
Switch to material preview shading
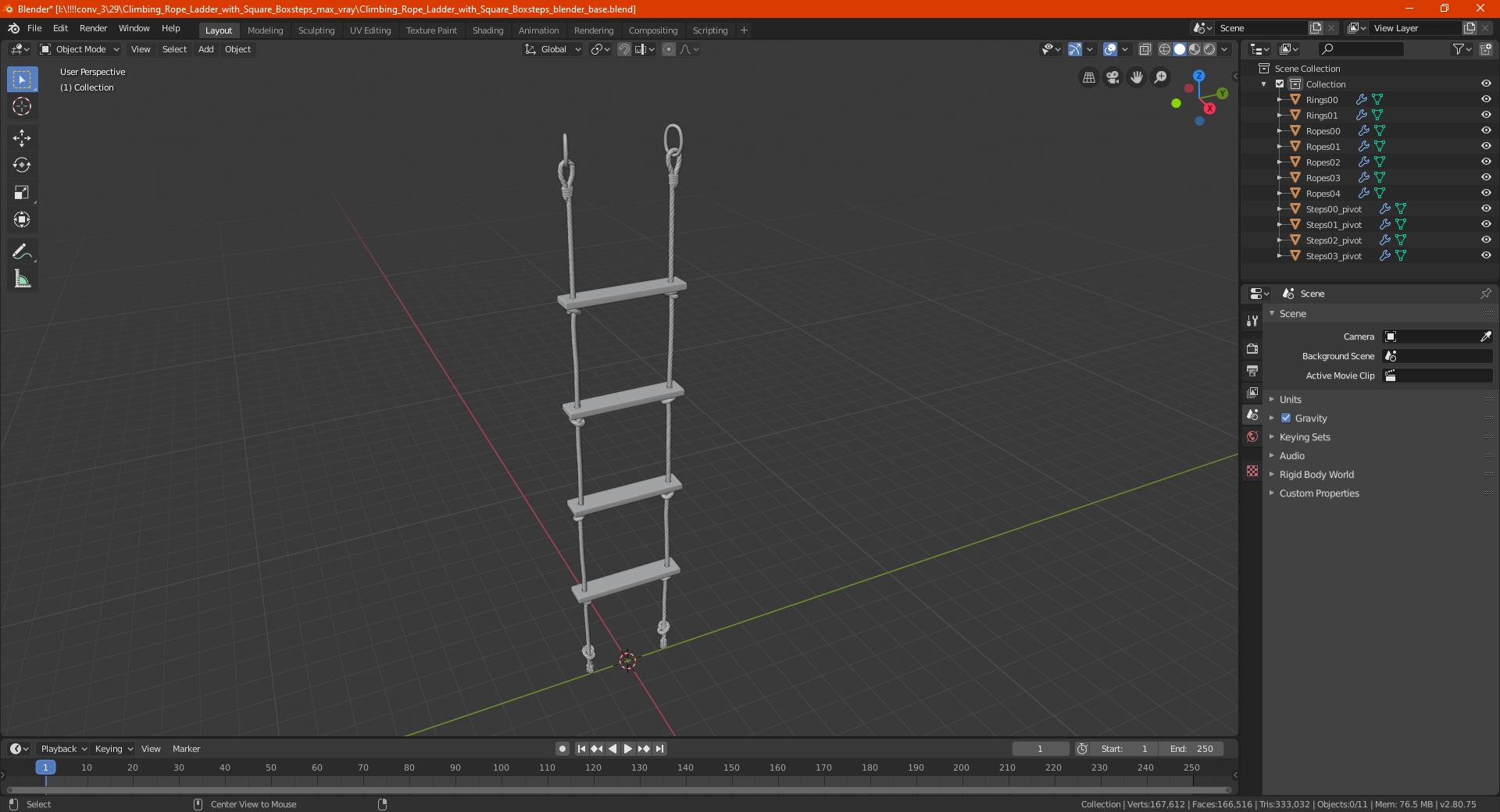(x=1195, y=49)
